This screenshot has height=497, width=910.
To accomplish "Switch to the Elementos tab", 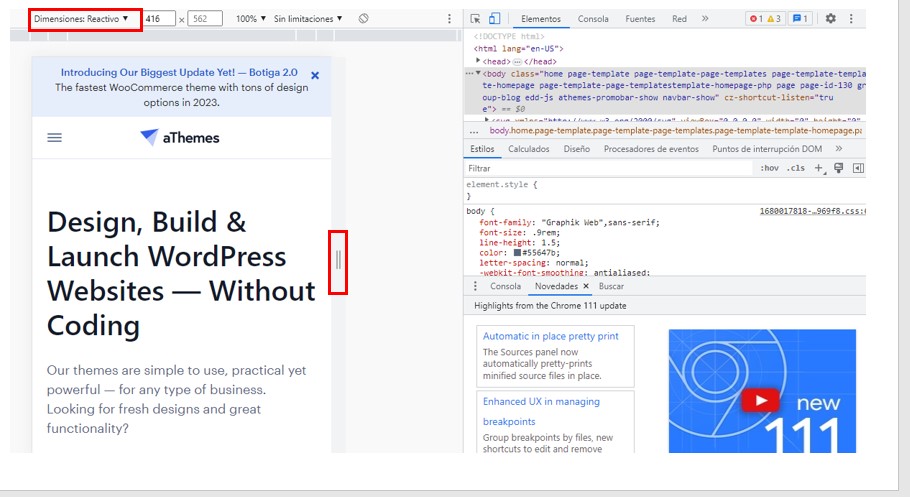I will [x=541, y=19].
